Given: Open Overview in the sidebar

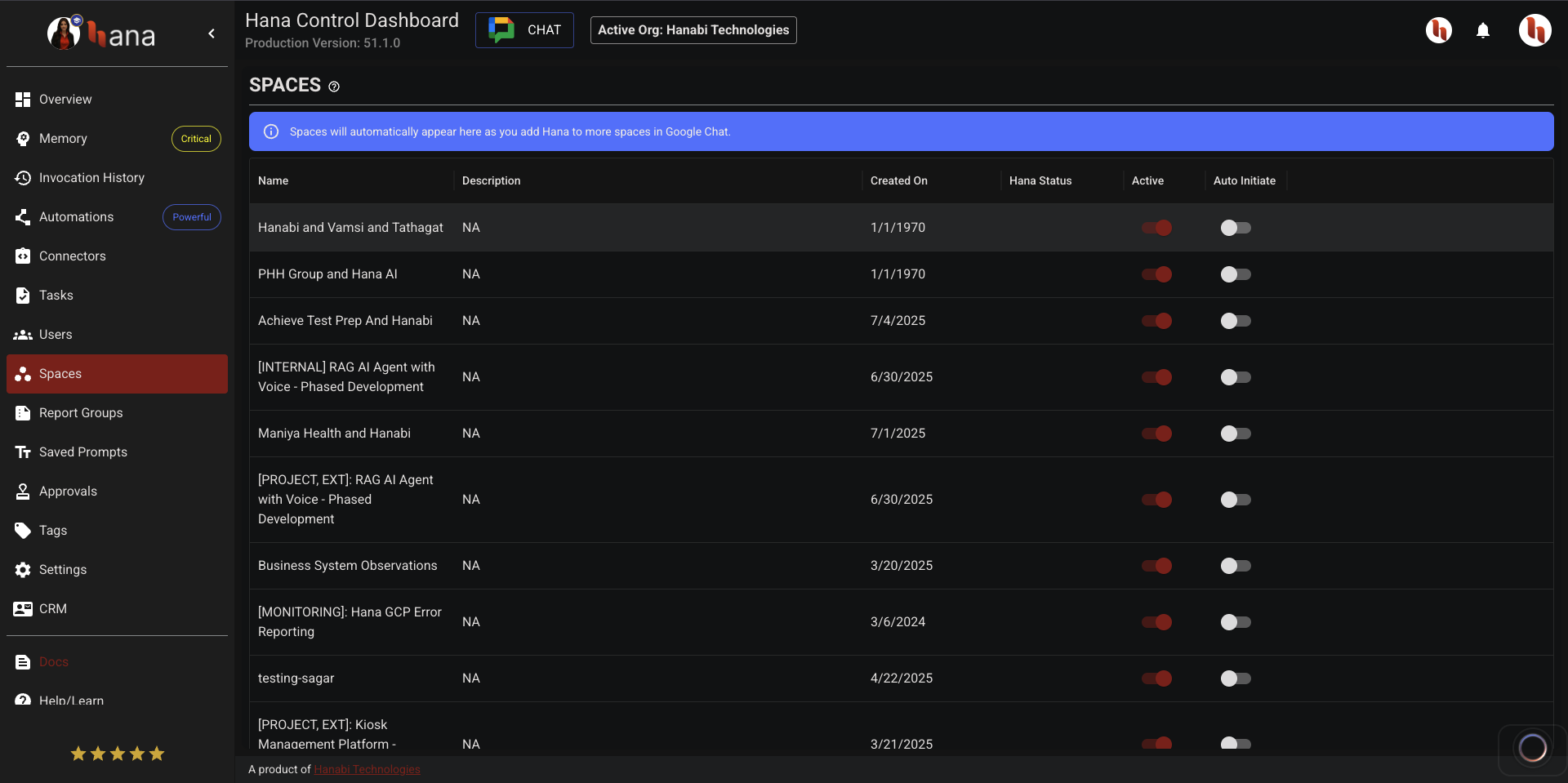Looking at the screenshot, I should pyautogui.click(x=117, y=100).
